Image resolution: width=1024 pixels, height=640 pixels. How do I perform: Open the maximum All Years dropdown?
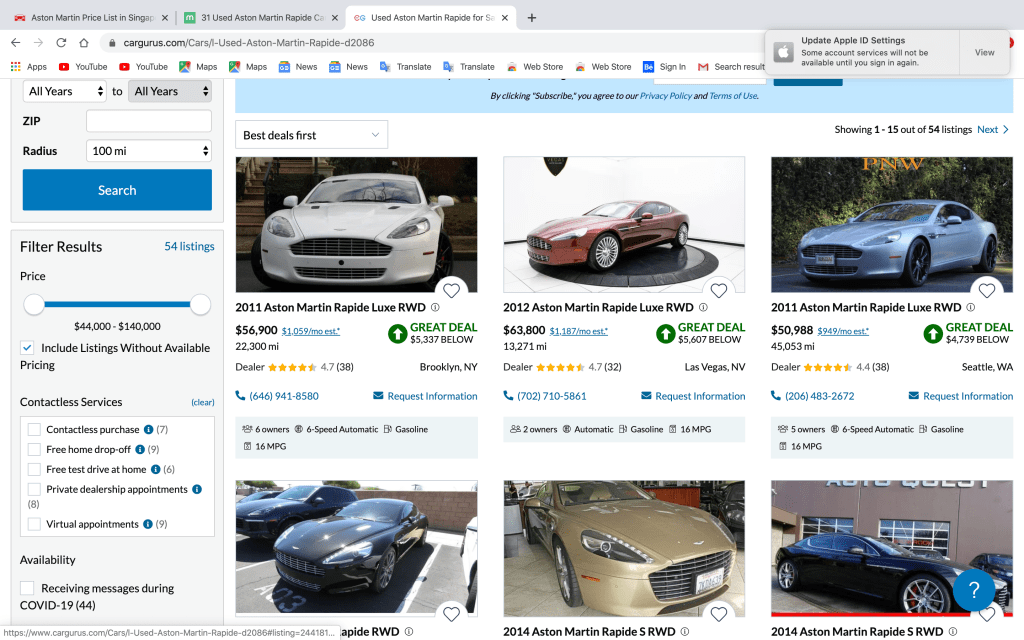coord(171,91)
